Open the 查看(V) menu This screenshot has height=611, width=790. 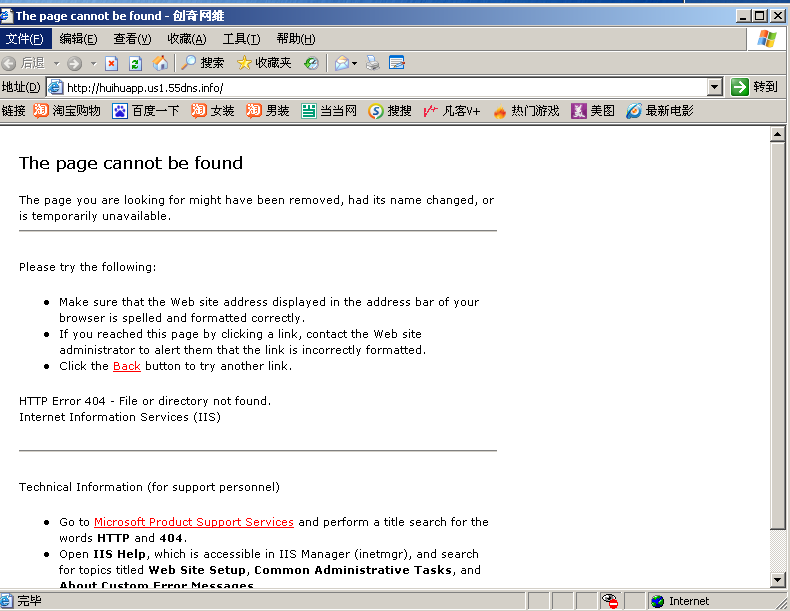pos(132,39)
